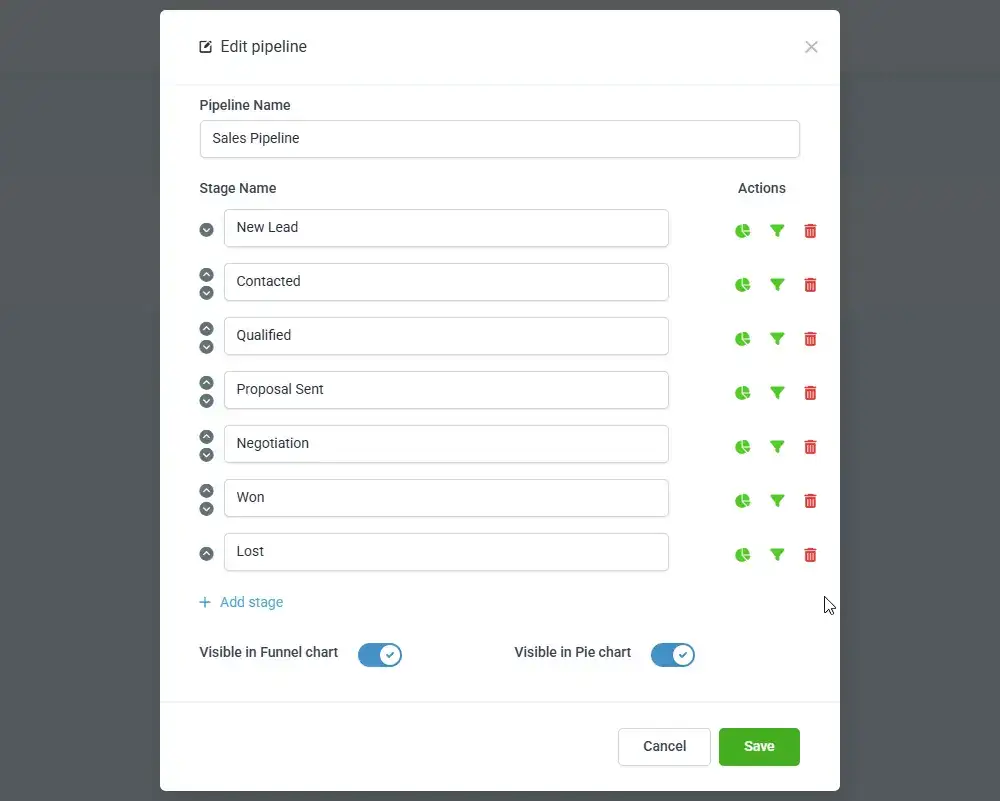Delete the Proposal Sent stage
1000x801 pixels.
tap(810, 393)
